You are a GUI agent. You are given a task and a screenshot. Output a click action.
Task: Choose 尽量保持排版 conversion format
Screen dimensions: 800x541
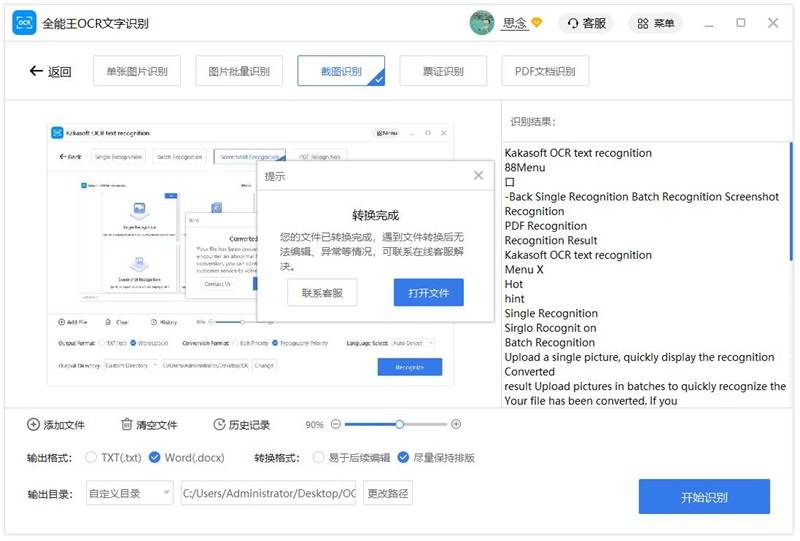pyautogui.click(x=403, y=457)
